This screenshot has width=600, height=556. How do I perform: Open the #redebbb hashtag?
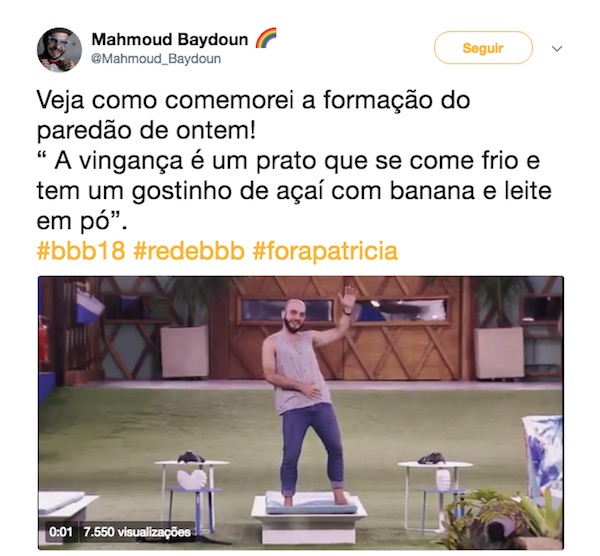coord(189,251)
